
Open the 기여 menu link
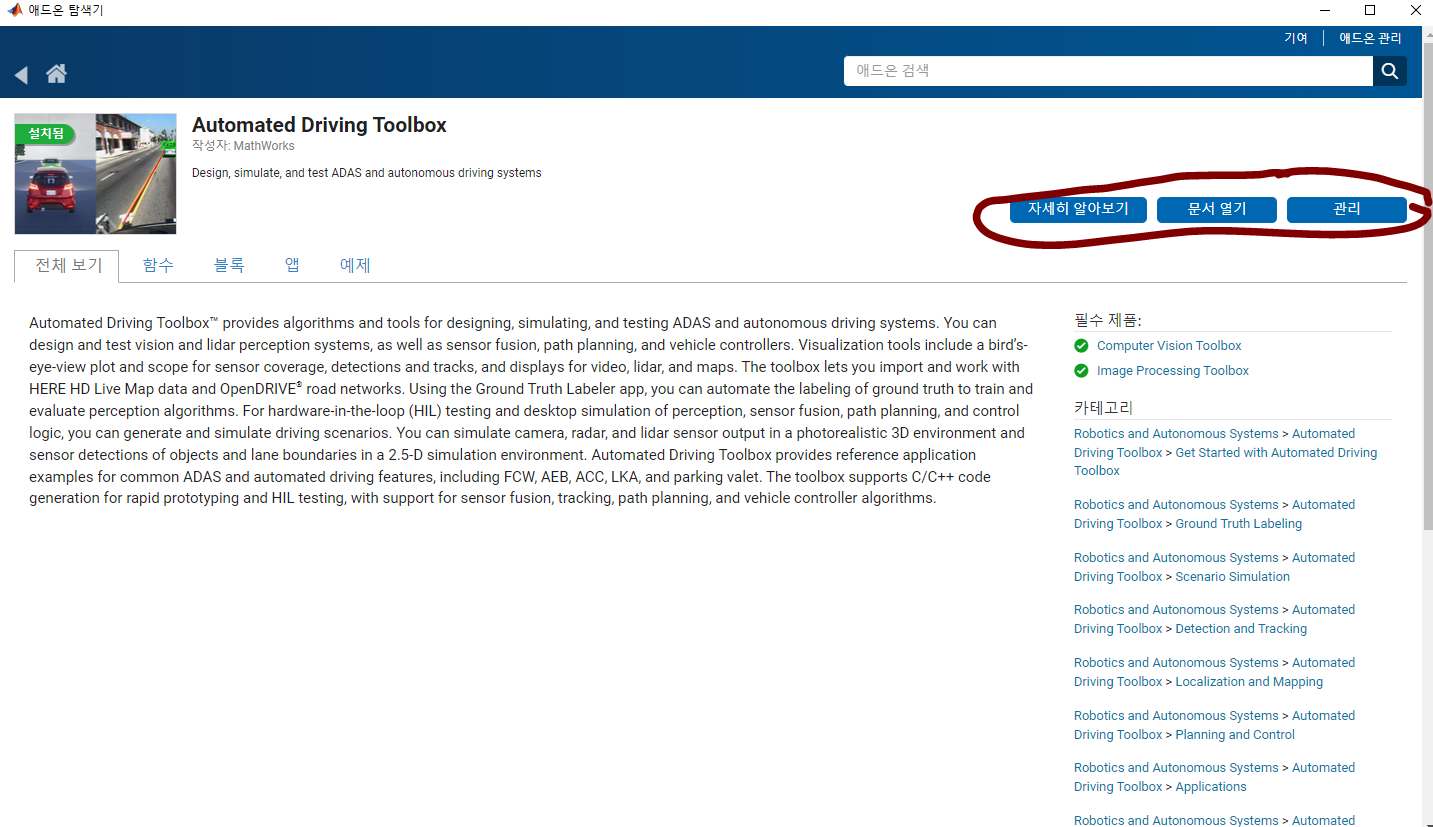click(x=1296, y=38)
